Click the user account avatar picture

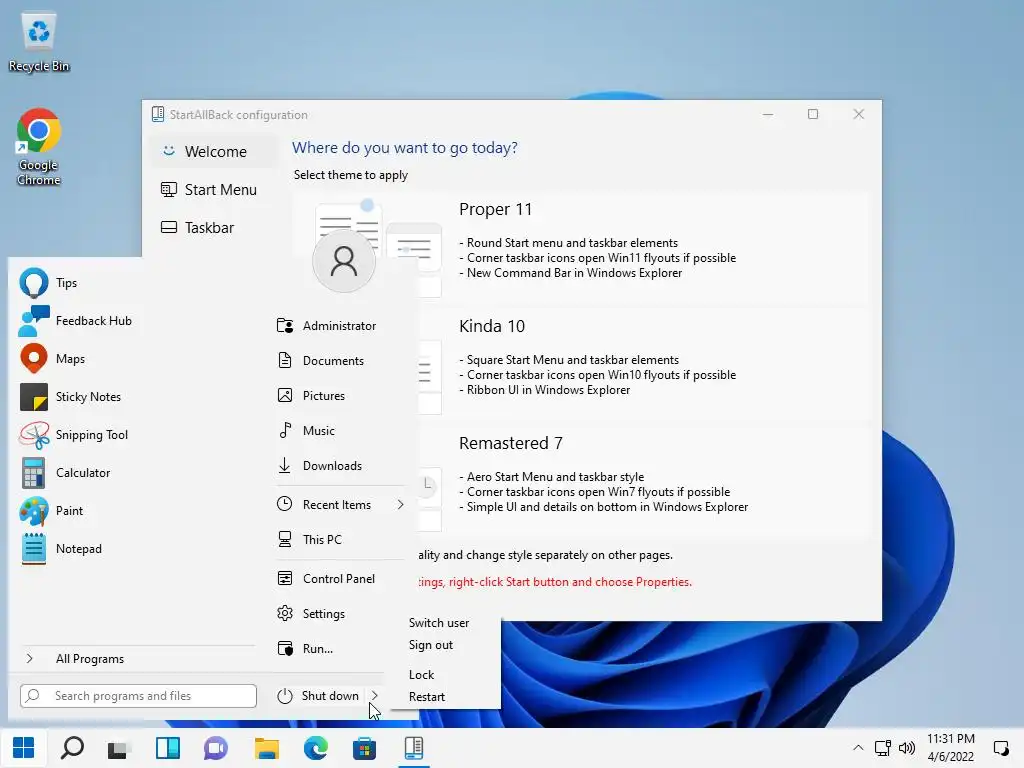[x=344, y=261]
